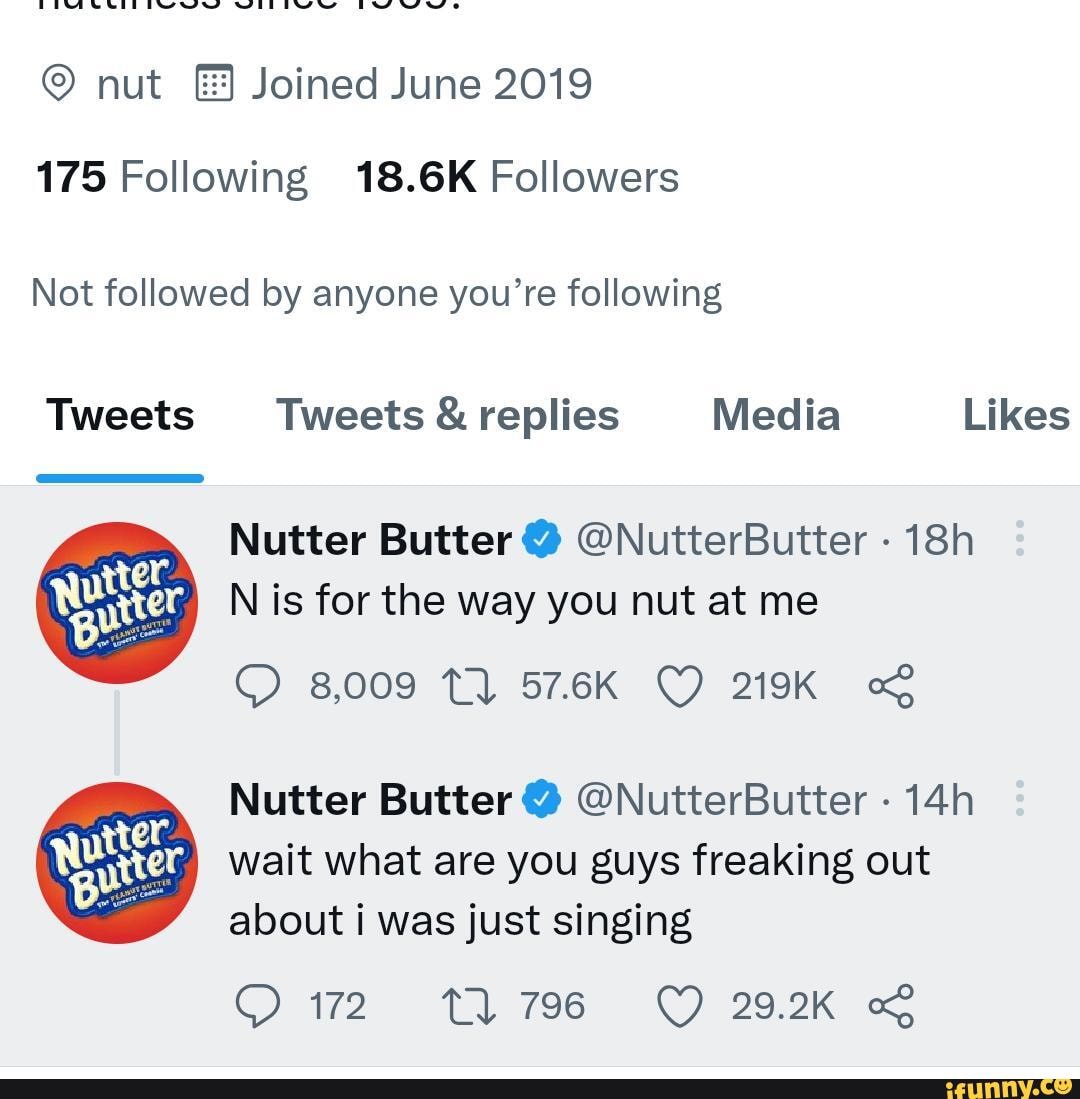
Task: Open the 175 Following list
Action: pyautogui.click(x=170, y=176)
